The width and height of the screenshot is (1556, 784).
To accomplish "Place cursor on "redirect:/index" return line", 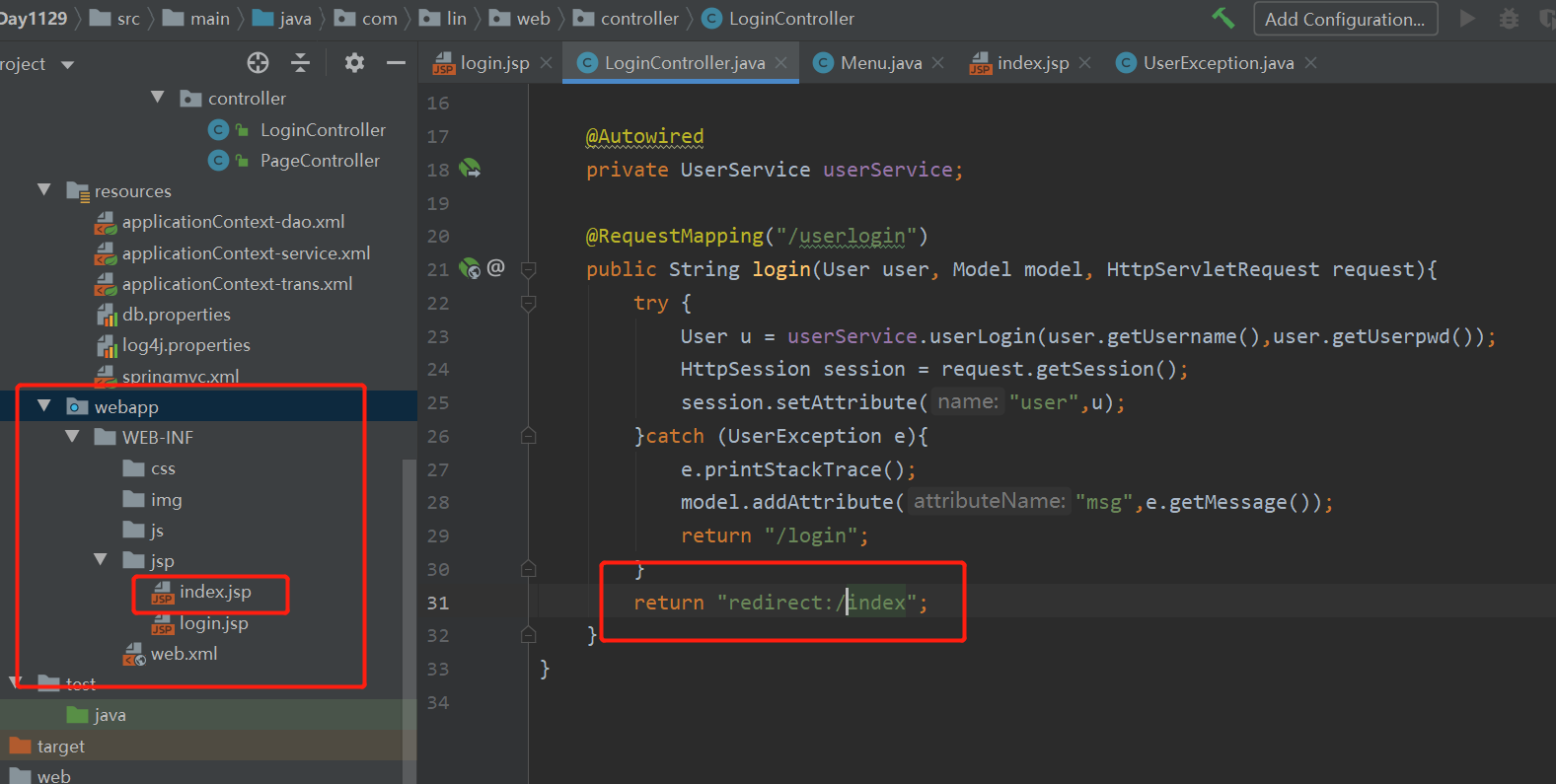I will [x=779, y=603].
